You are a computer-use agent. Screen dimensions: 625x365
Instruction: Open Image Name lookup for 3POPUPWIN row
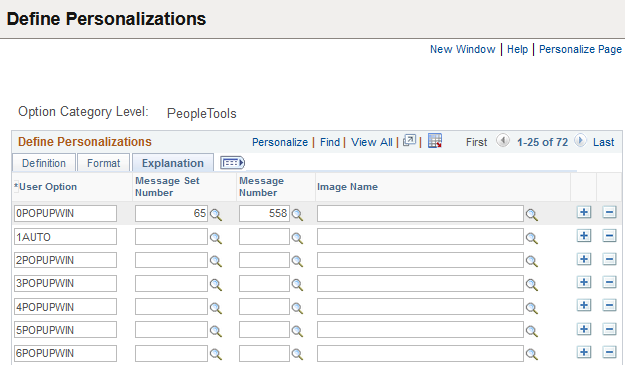point(531,285)
